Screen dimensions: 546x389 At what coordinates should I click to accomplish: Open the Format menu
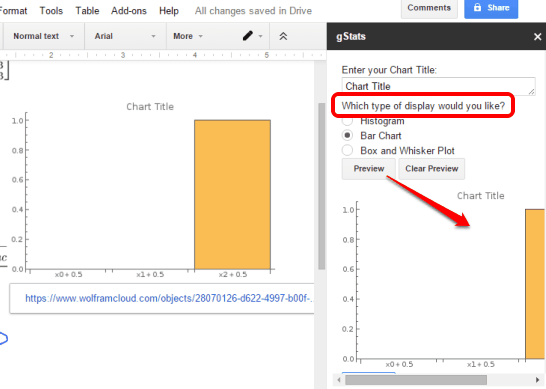[x=13, y=11]
